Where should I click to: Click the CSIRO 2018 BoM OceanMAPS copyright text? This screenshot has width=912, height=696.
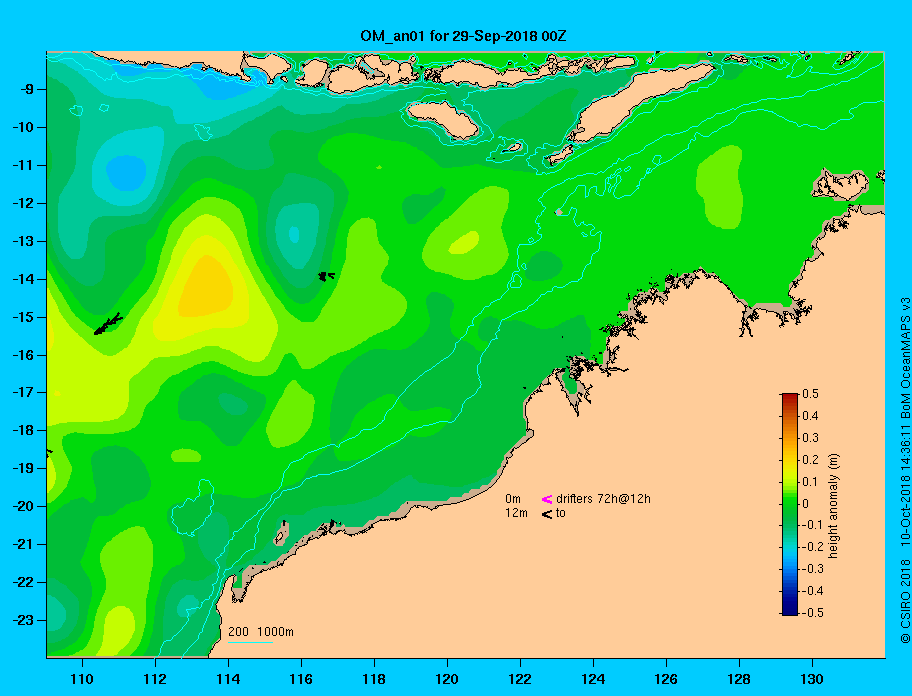pos(904,471)
